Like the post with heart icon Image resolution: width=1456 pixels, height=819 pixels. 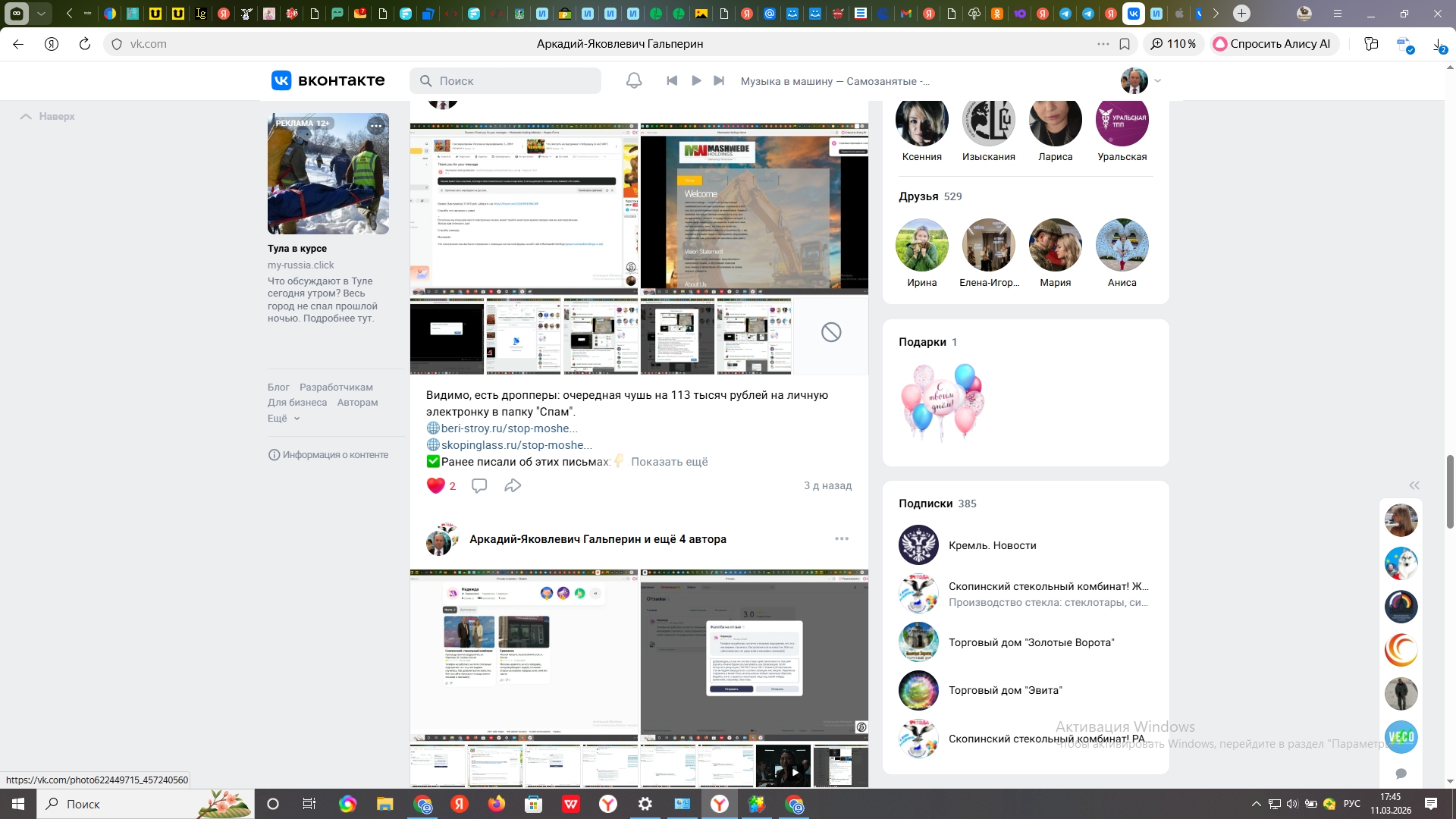coord(435,485)
